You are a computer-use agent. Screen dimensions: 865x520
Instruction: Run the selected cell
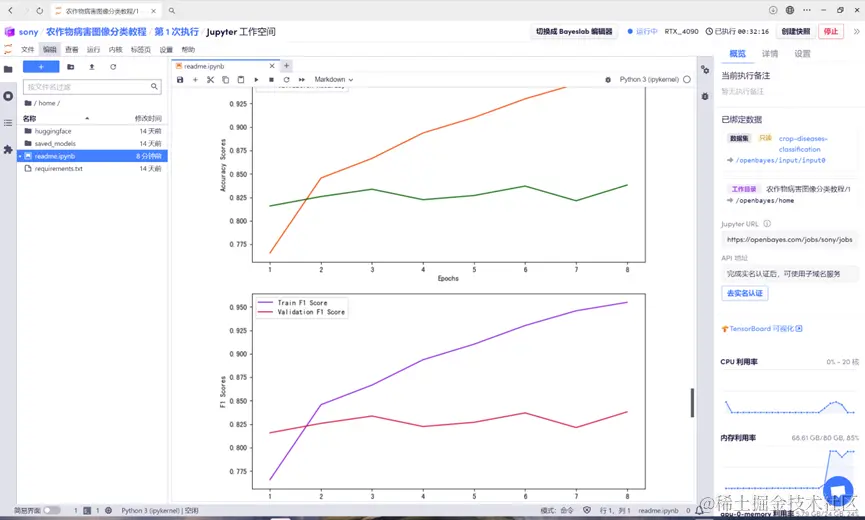(256, 79)
